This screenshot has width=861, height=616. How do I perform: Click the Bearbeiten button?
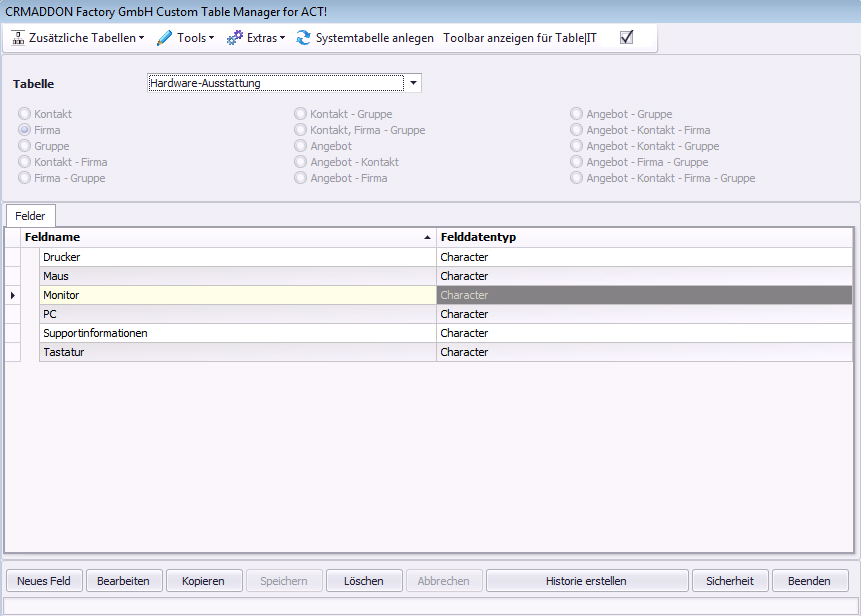click(124, 581)
